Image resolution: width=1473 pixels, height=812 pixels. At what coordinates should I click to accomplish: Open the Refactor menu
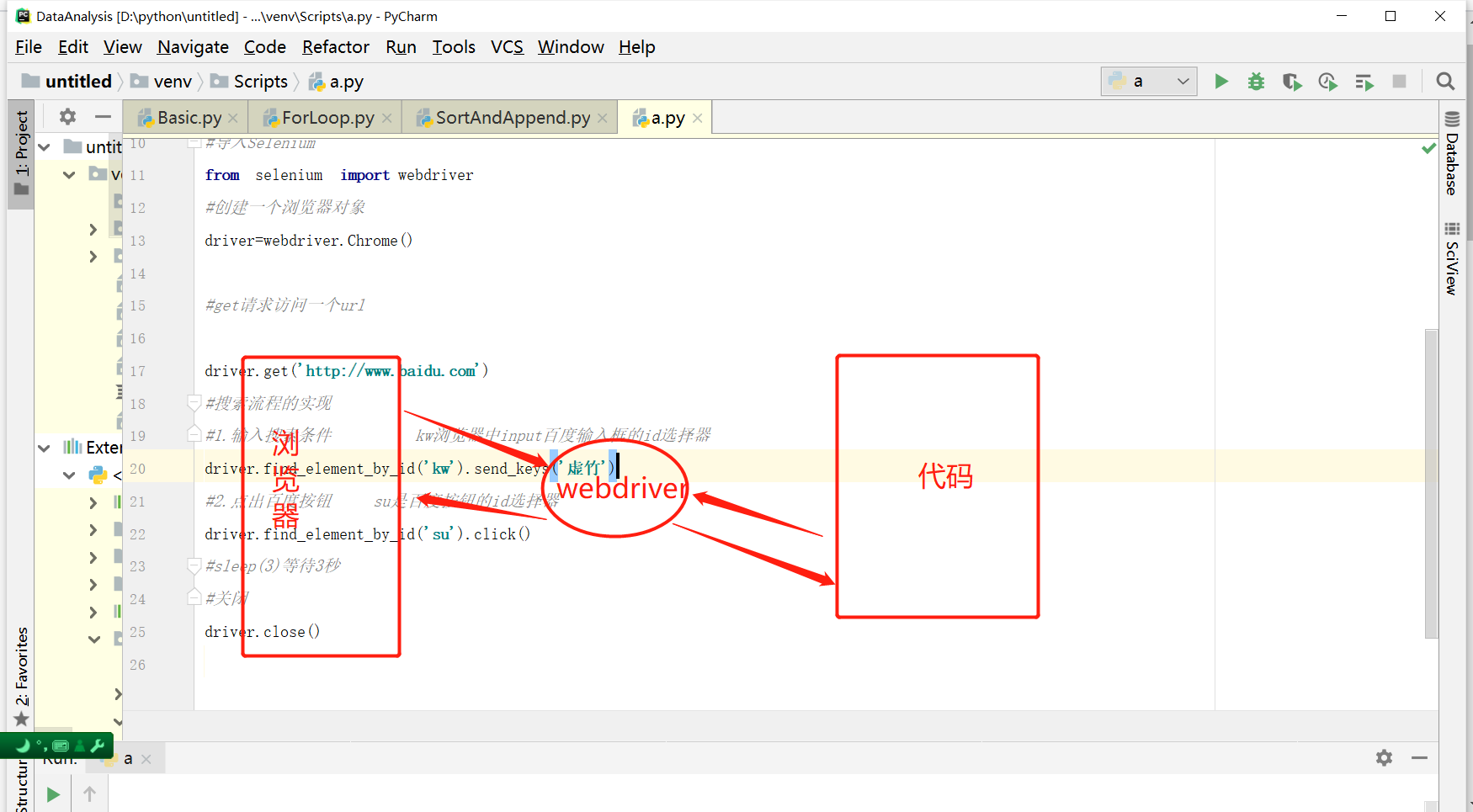[336, 47]
